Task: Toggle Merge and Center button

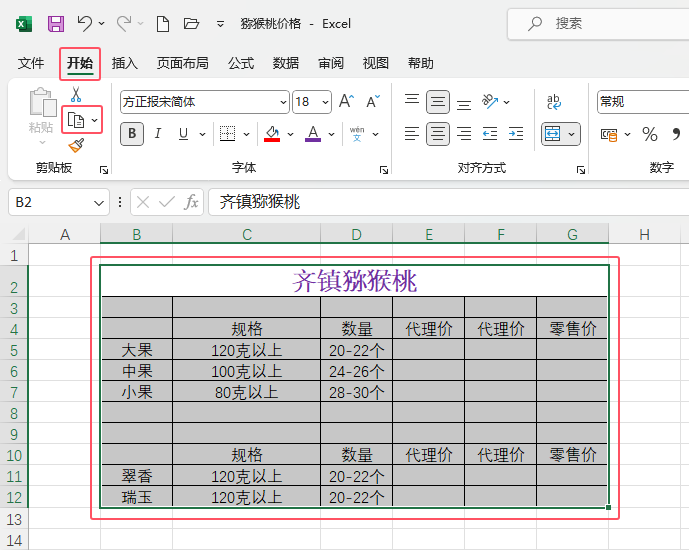Action: click(552, 134)
